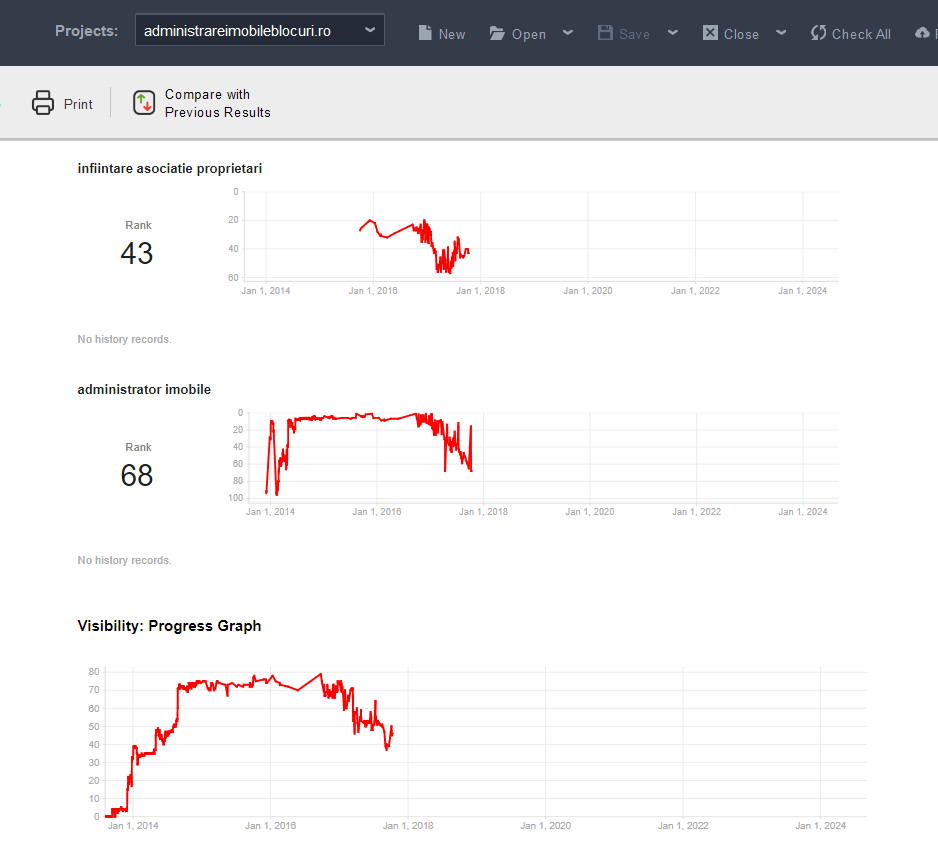Open the Projects dropdown showing administrareimobileblocuri.ro

click(259, 29)
